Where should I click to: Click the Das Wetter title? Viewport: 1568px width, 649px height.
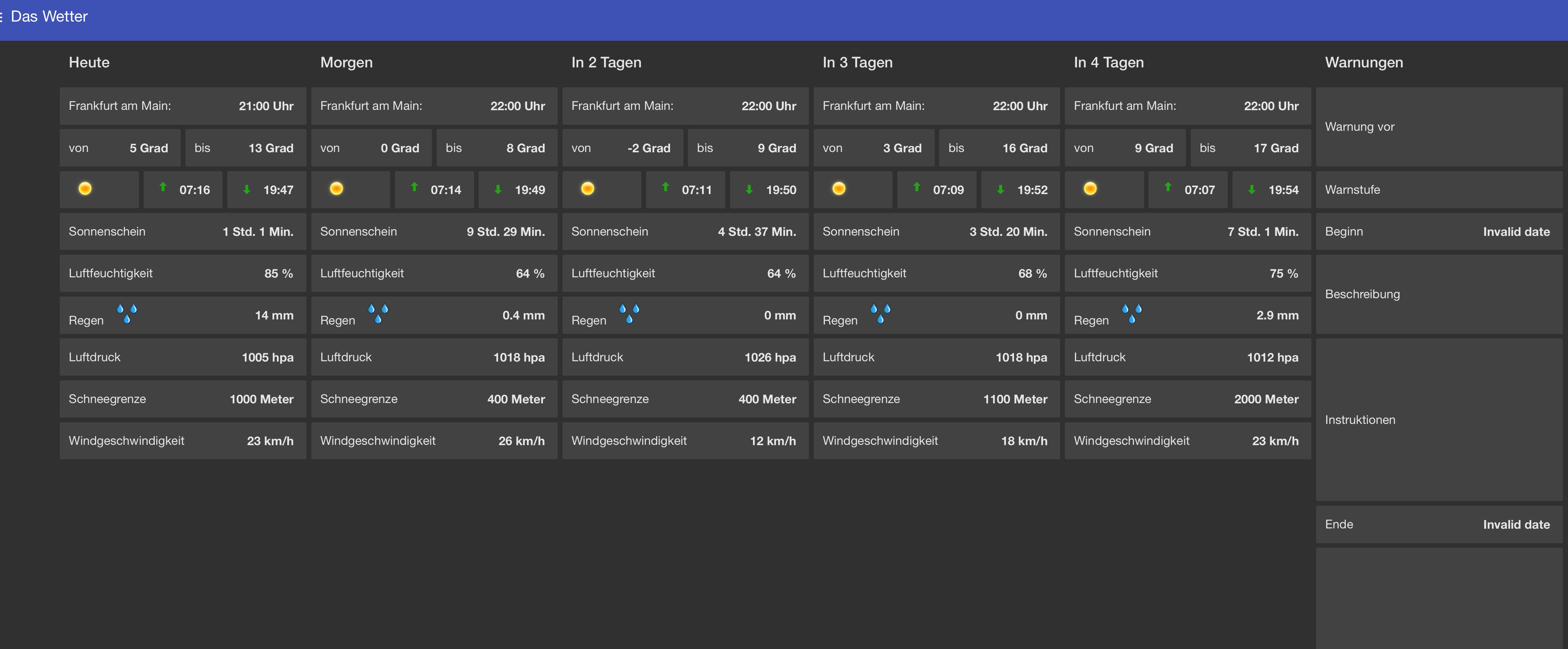pyautogui.click(x=49, y=17)
